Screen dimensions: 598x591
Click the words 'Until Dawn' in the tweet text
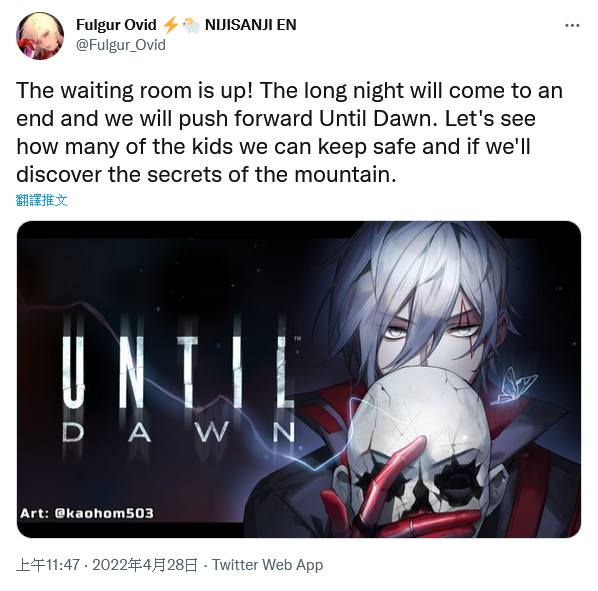tap(377, 118)
